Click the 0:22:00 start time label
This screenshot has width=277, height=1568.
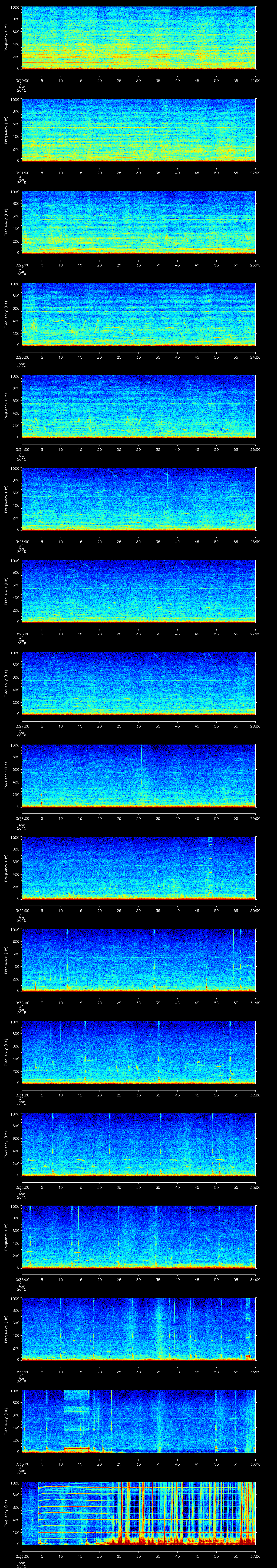coord(22,265)
